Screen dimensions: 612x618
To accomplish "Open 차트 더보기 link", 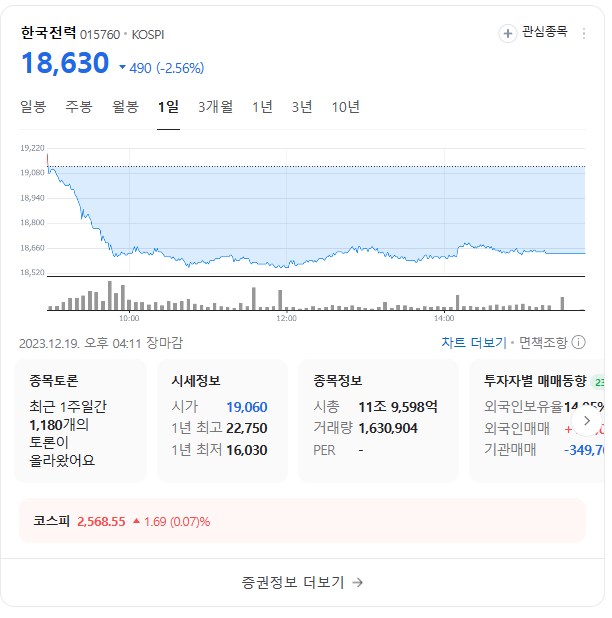I will (x=474, y=343).
